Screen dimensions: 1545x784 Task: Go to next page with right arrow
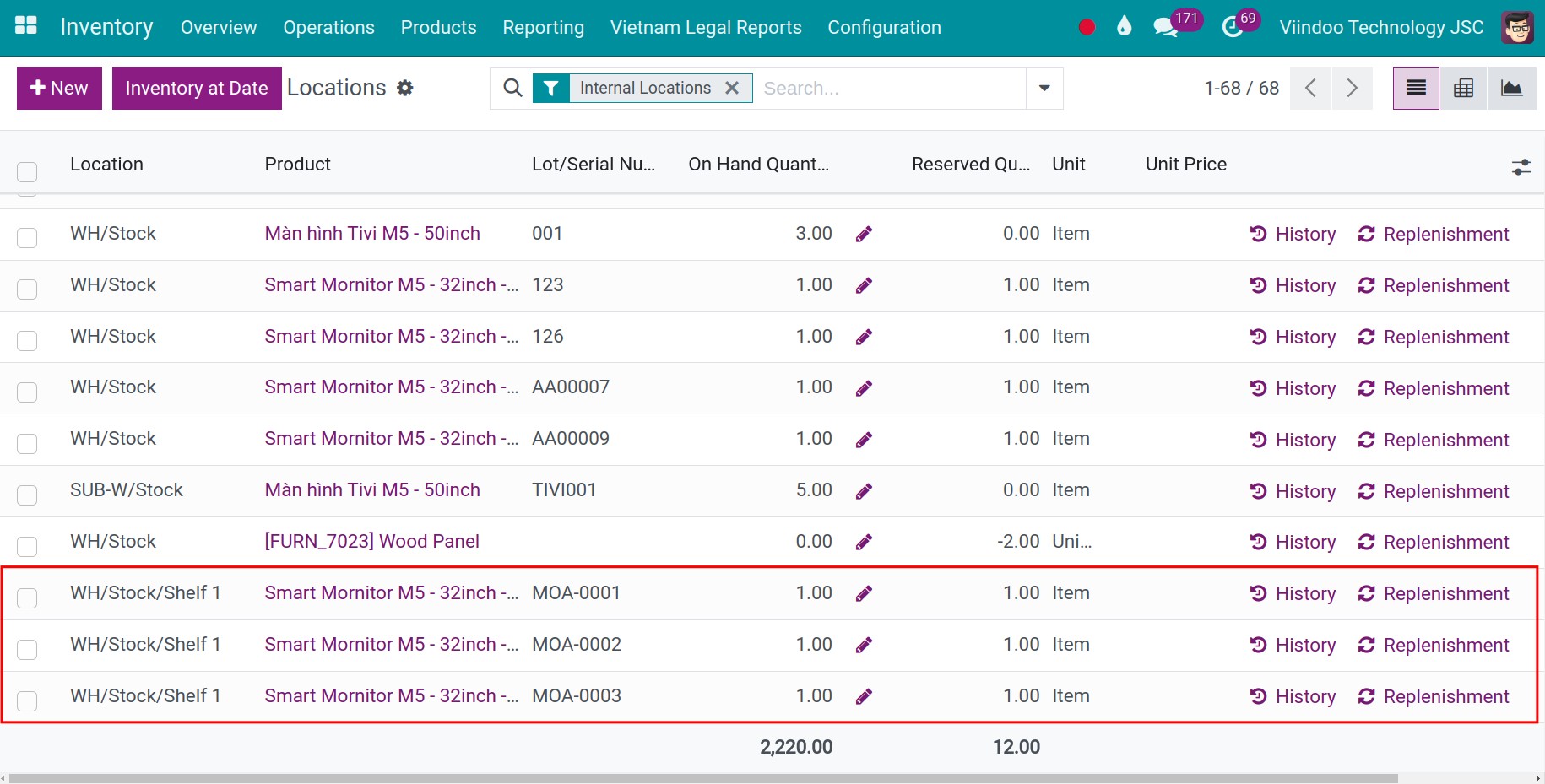point(1352,88)
